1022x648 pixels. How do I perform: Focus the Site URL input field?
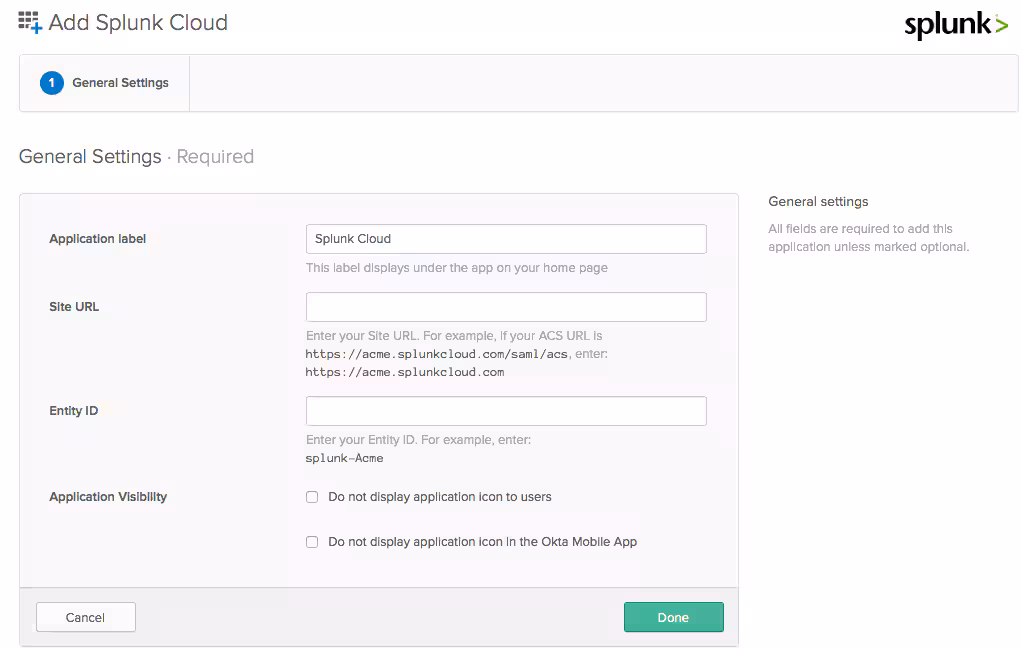(x=506, y=307)
